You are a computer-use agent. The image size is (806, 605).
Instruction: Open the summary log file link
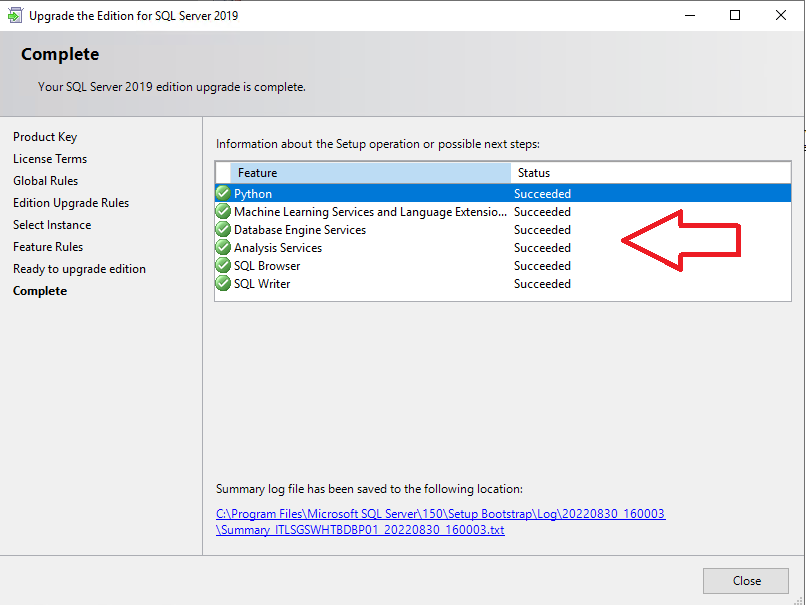(441, 522)
